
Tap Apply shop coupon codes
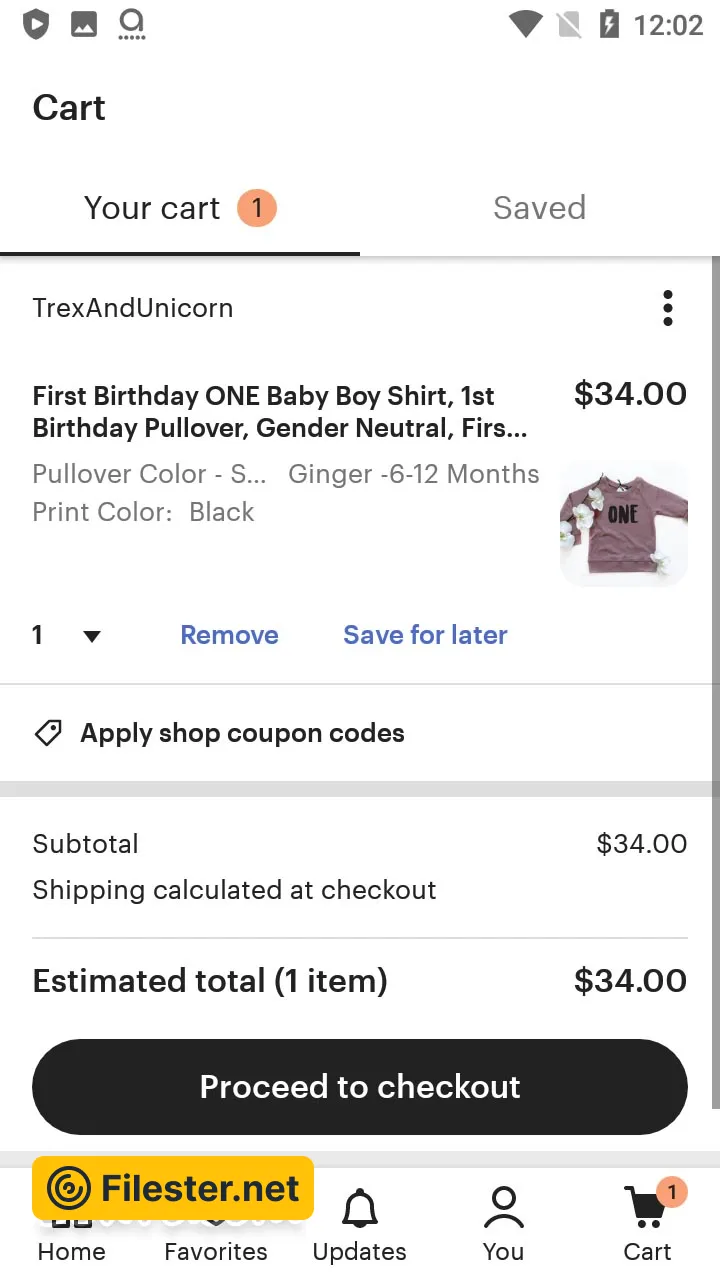pyautogui.click(x=242, y=733)
